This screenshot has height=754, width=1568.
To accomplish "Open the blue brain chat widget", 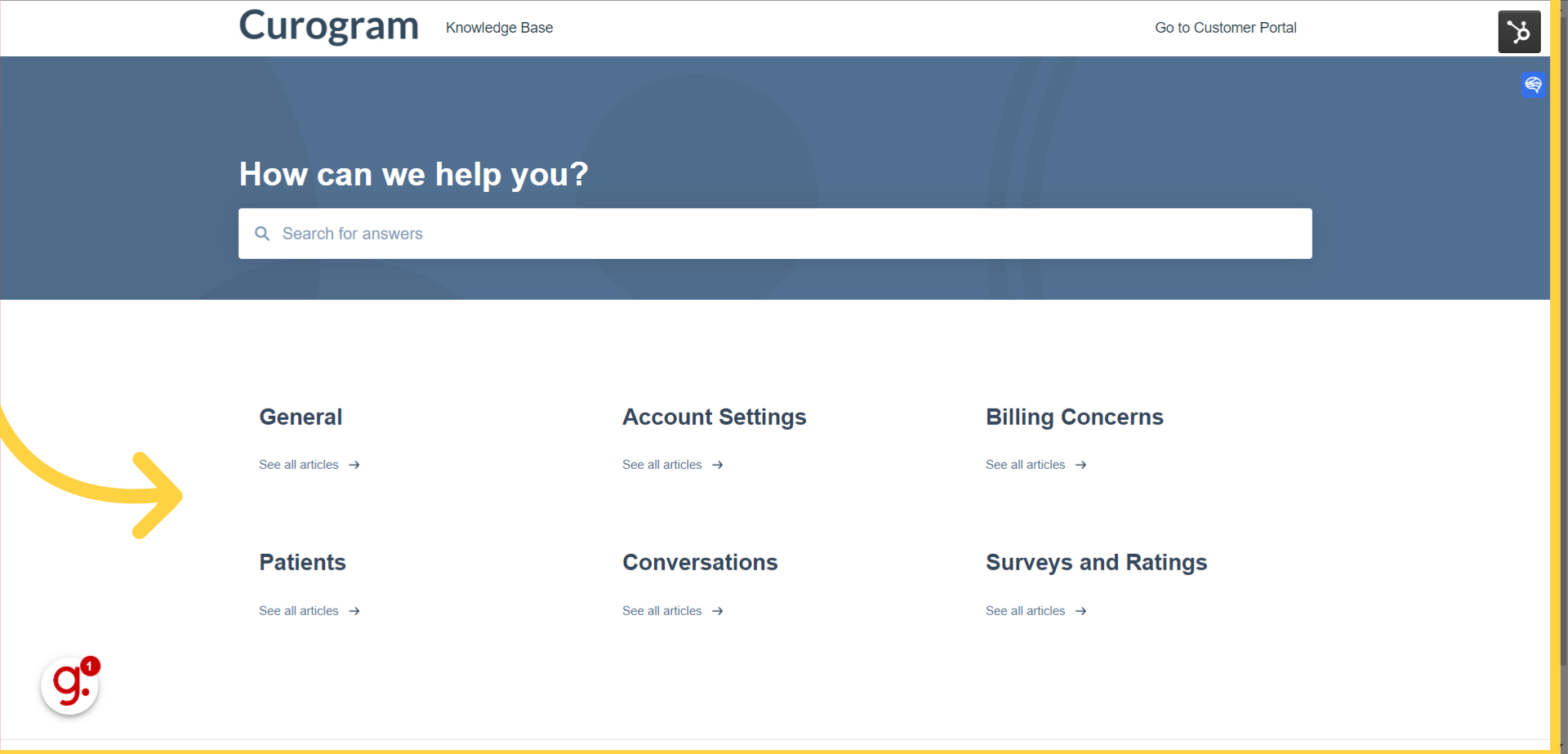I will (1533, 85).
